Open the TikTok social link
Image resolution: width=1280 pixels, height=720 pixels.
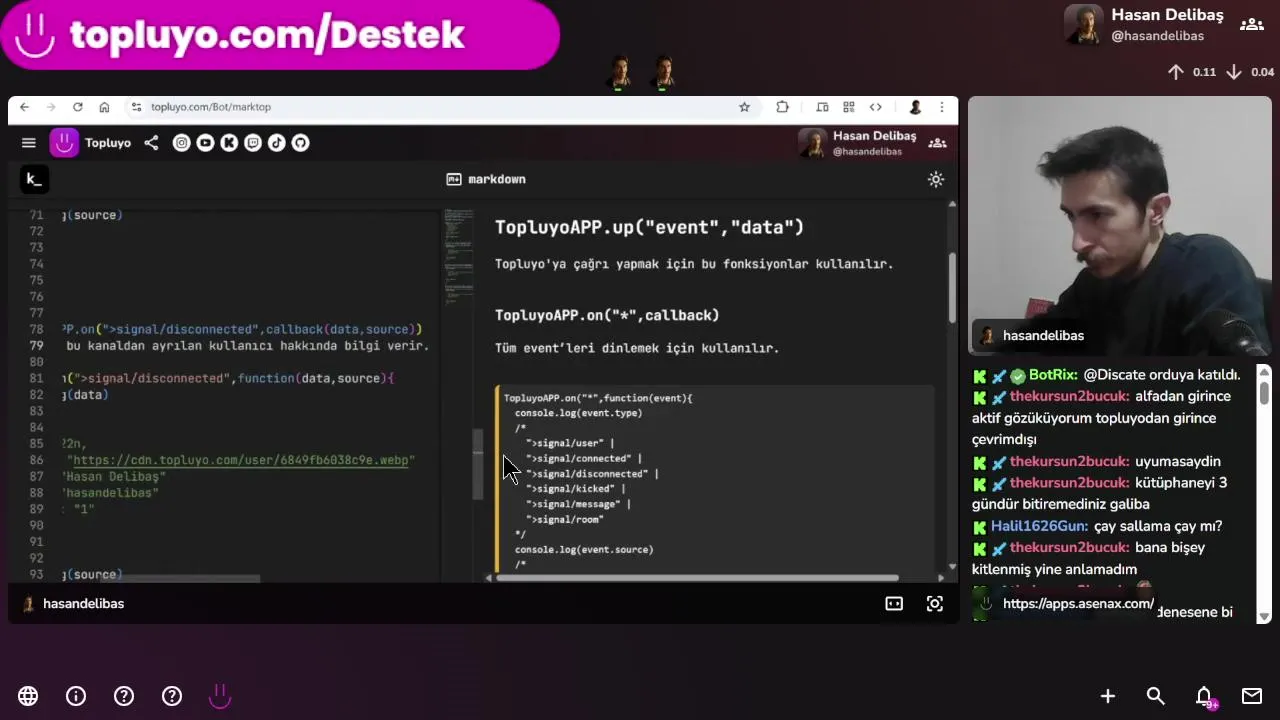[x=276, y=143]
